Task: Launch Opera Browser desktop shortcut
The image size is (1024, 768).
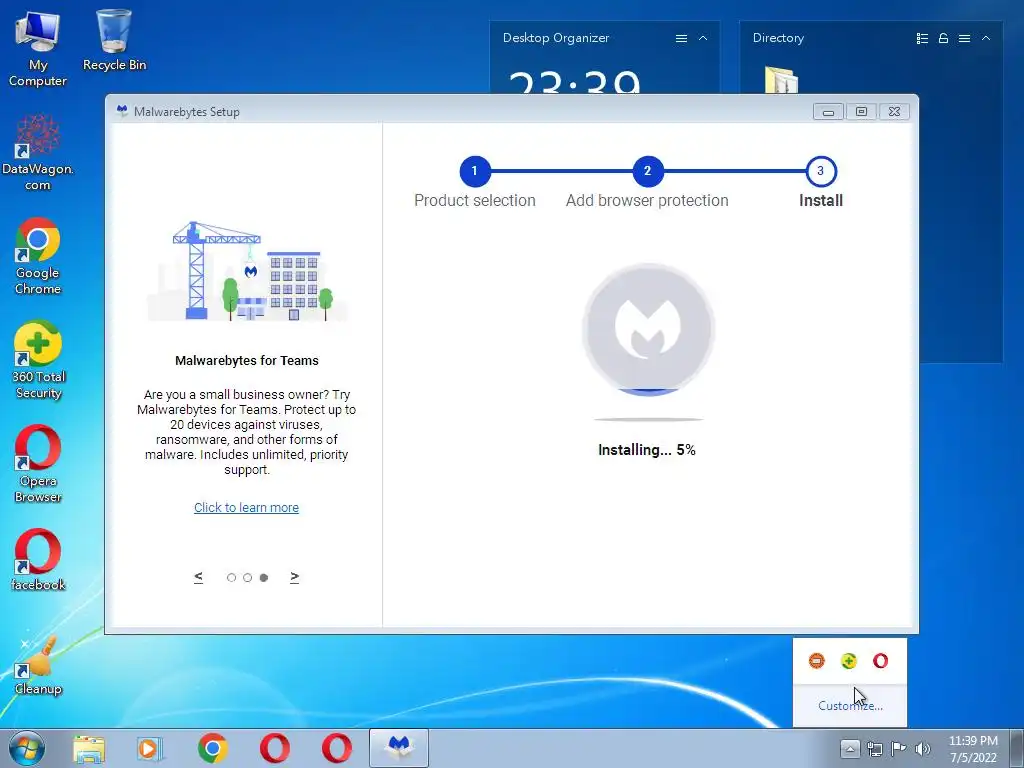Action: (37, 464)
